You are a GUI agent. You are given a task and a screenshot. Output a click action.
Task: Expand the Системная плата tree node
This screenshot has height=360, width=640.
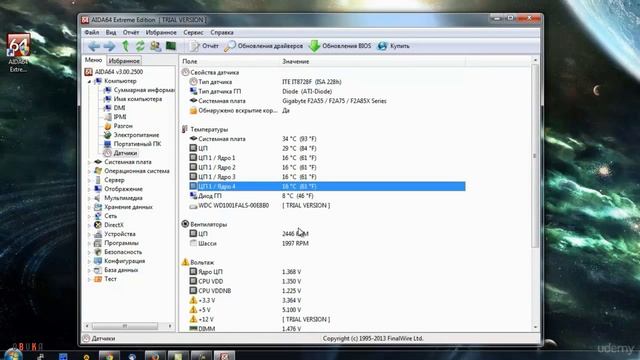pos(89,162)
